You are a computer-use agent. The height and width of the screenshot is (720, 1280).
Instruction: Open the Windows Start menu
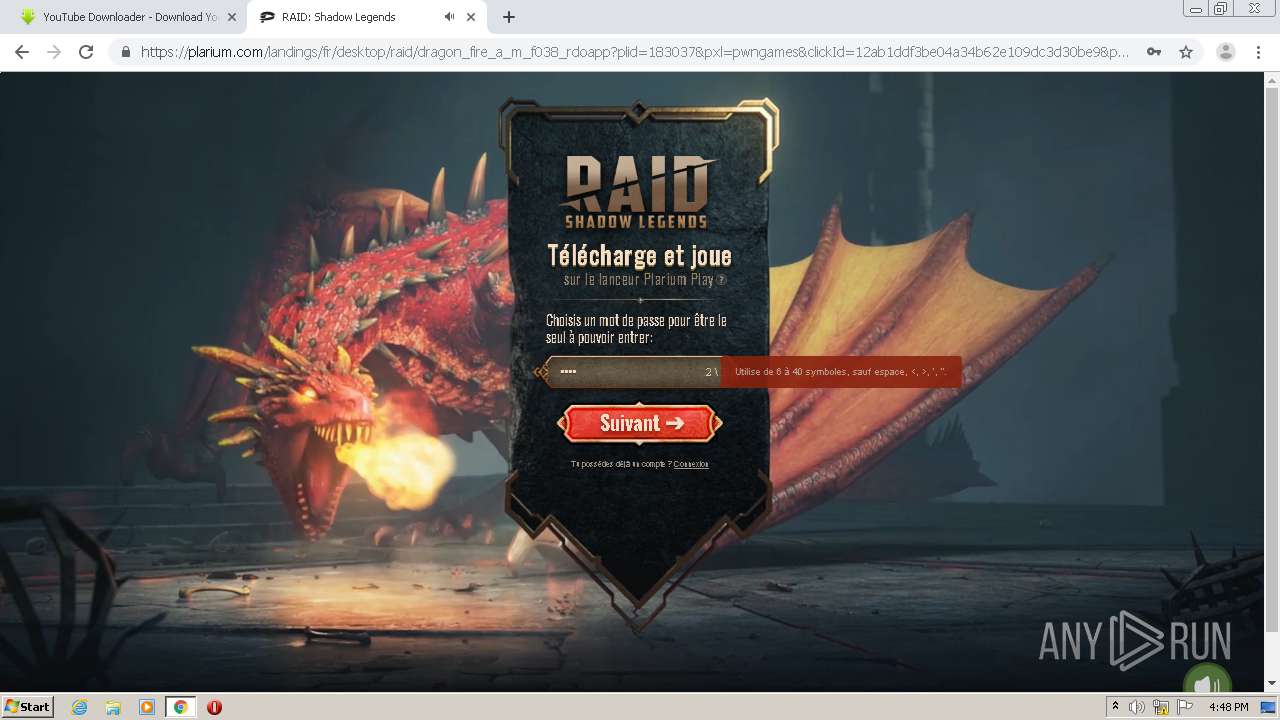tap(28, 706)
